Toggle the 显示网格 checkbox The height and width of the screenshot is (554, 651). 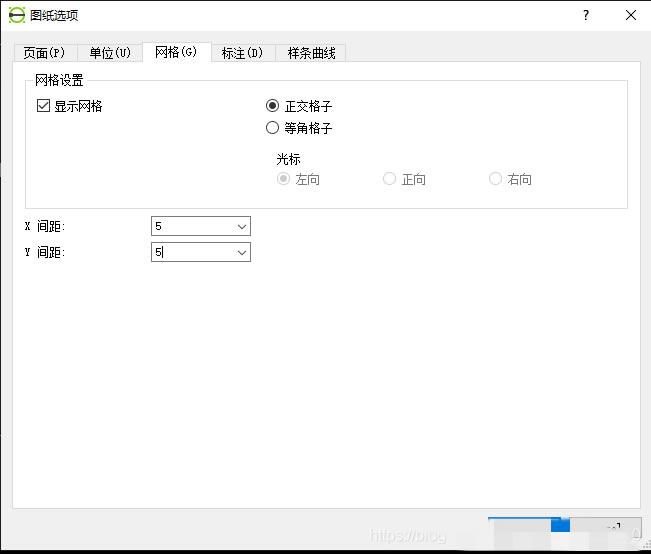tap(43, 106)
